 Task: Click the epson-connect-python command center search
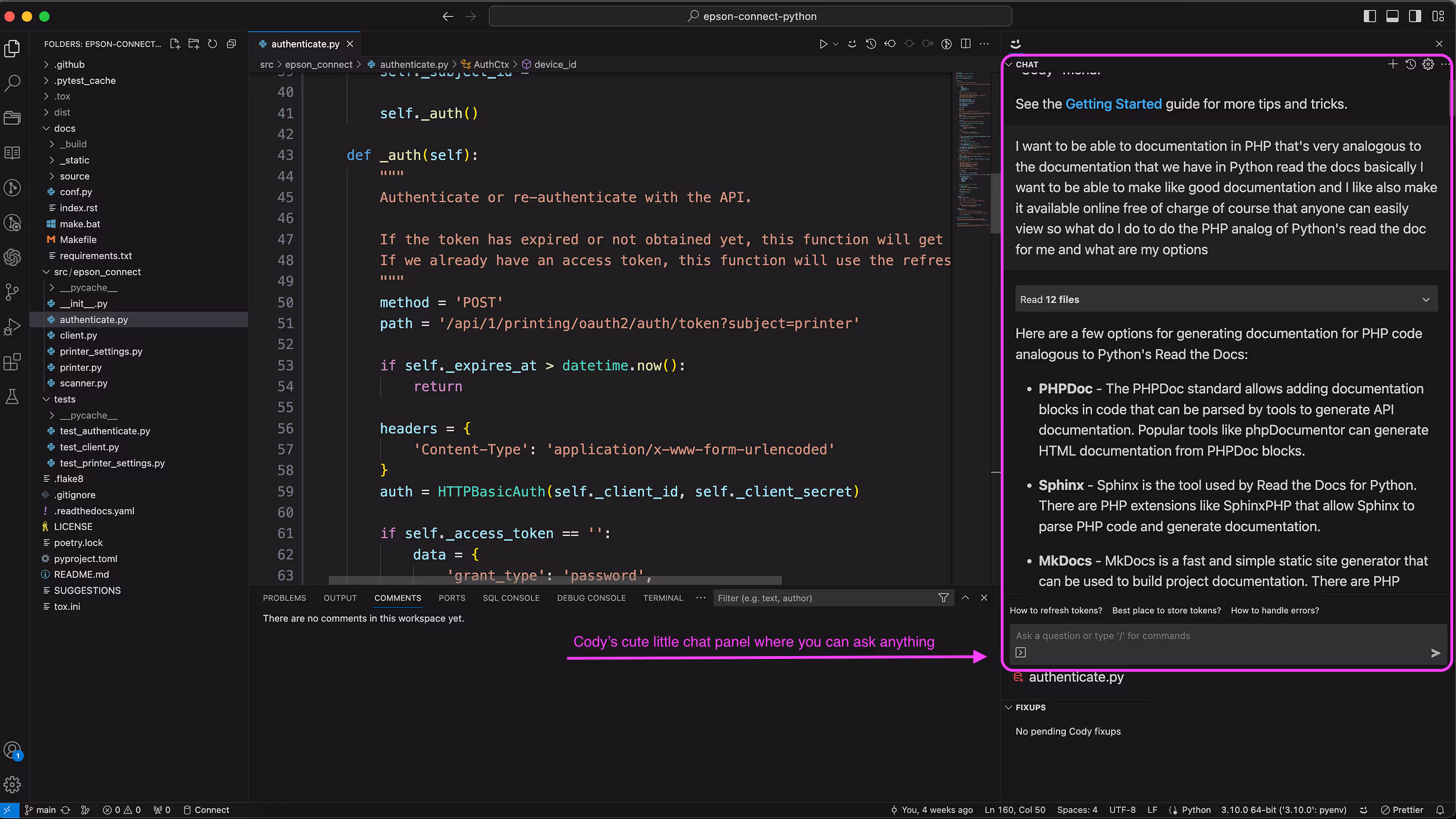coord(750,16)
